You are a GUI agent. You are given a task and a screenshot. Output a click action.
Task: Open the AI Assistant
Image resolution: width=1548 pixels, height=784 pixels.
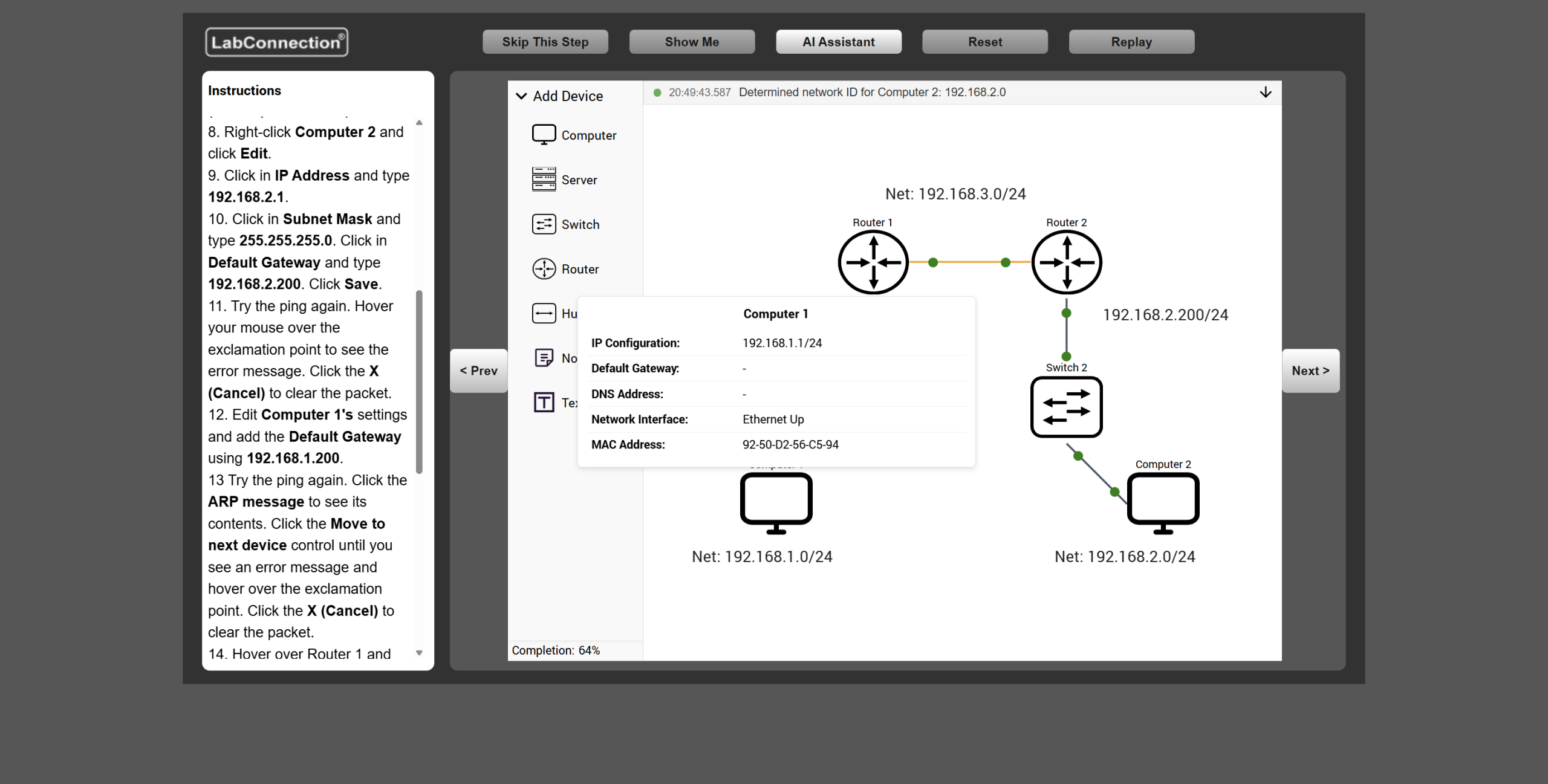tap(838, 42)
